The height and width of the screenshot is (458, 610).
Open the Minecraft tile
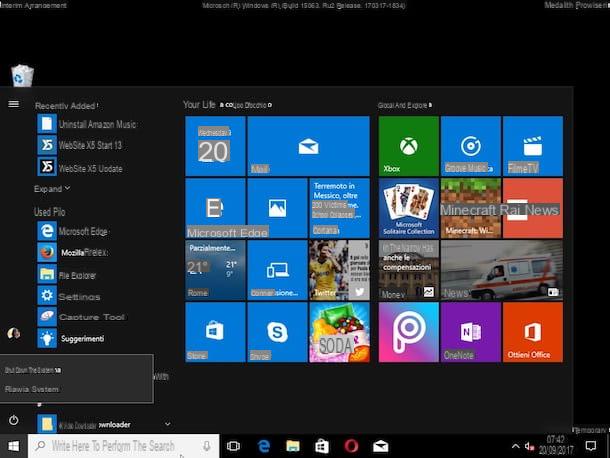click(471, 208)
